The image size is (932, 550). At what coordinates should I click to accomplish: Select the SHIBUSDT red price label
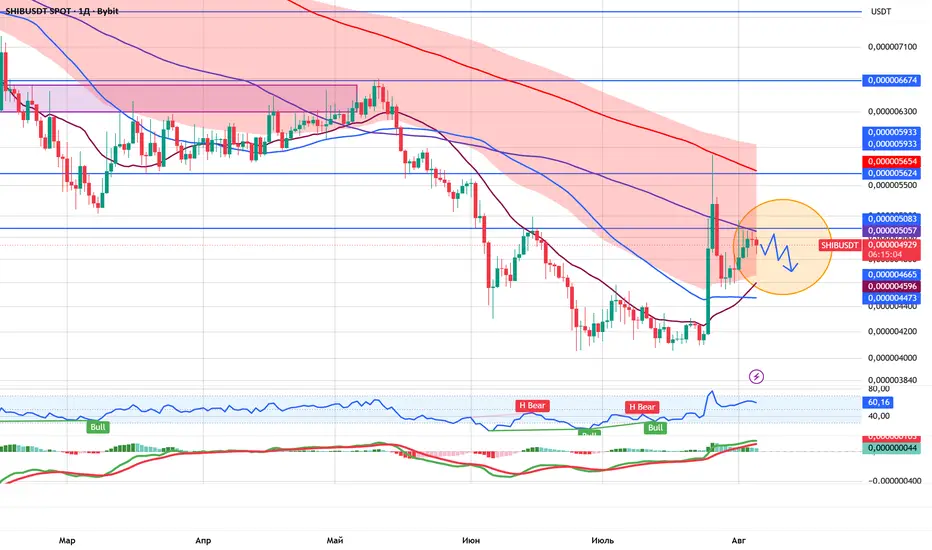[839, 245]
